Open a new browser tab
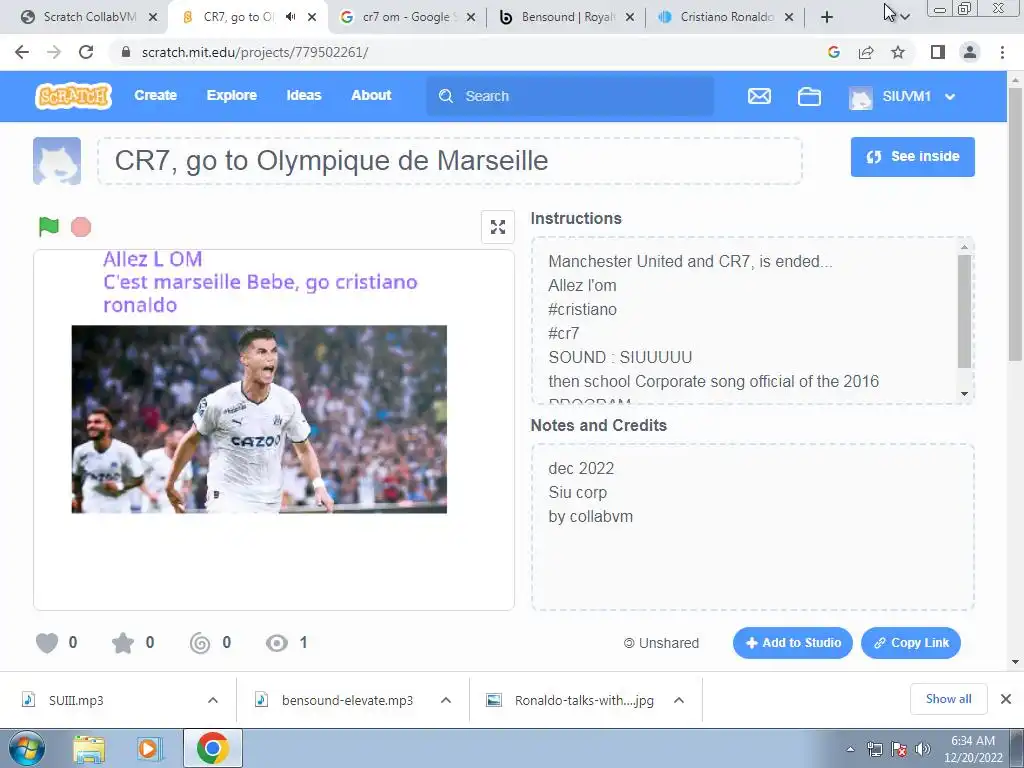1024x768 pixels. (827, 17)
